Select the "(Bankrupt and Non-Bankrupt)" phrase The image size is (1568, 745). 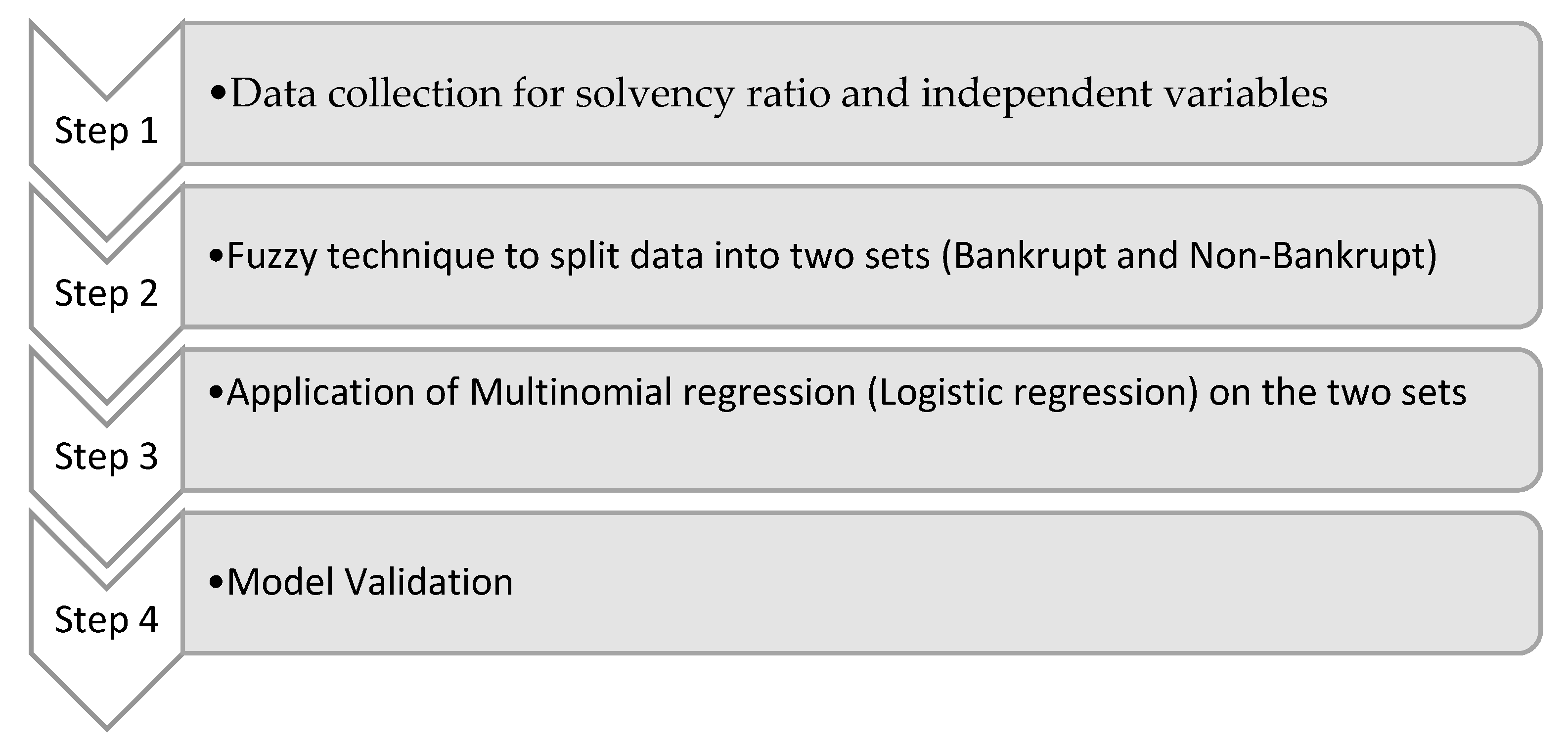(x=1189, y=256)
